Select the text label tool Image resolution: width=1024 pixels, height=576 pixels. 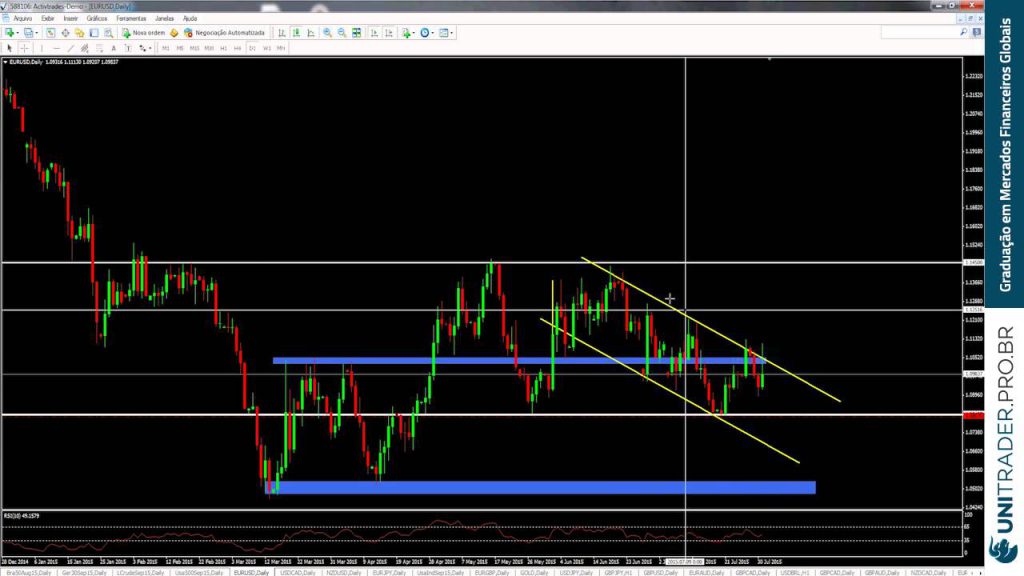[x=128, y=48]
